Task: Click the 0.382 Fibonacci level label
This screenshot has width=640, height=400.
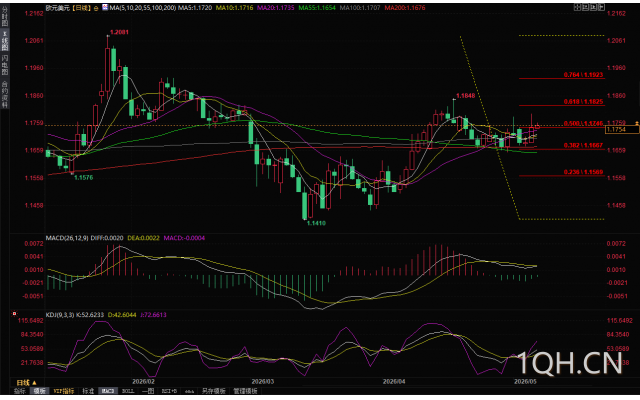Action: [x=583, y=145]
